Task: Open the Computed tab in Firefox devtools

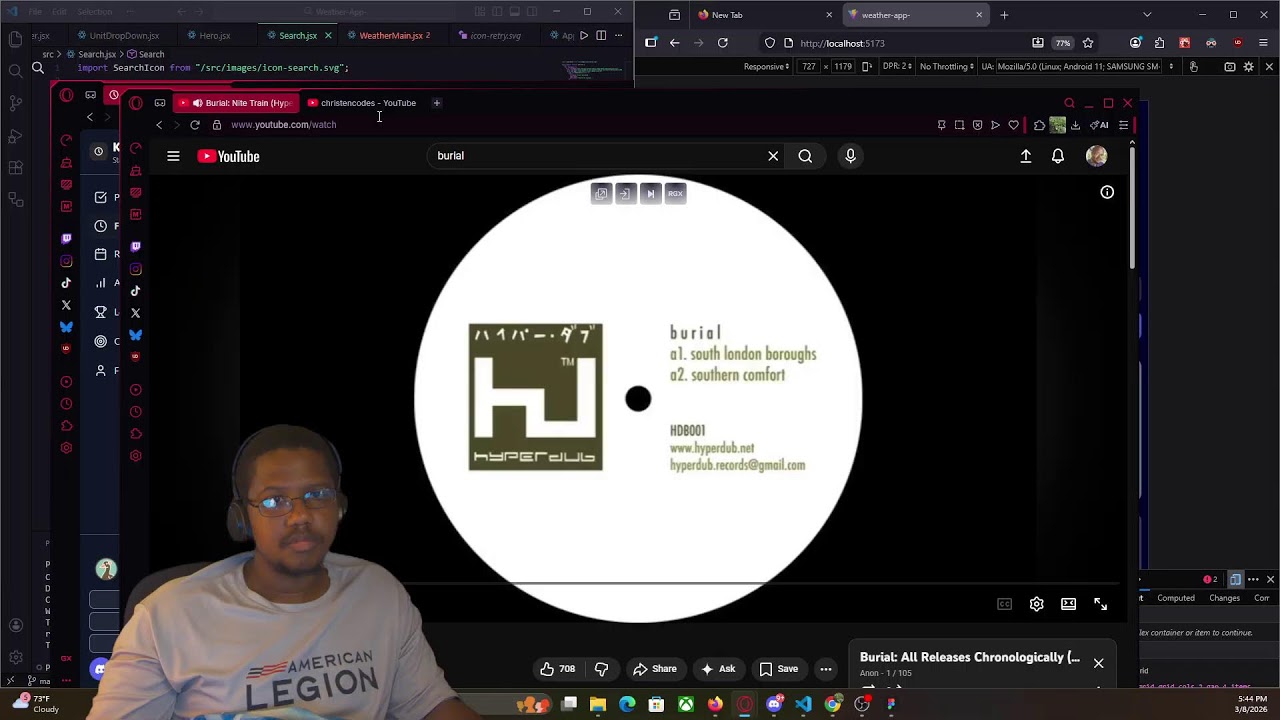Action: [x=1176, y=598]
